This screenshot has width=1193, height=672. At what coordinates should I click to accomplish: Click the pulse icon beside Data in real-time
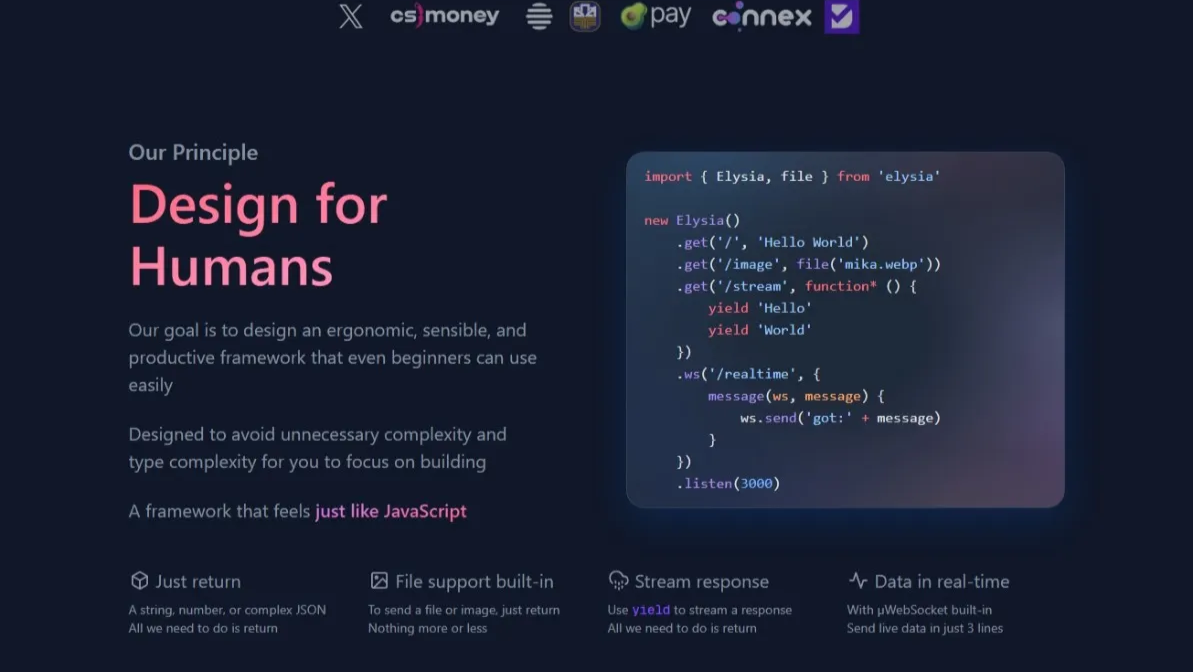(x=857, y=580)
